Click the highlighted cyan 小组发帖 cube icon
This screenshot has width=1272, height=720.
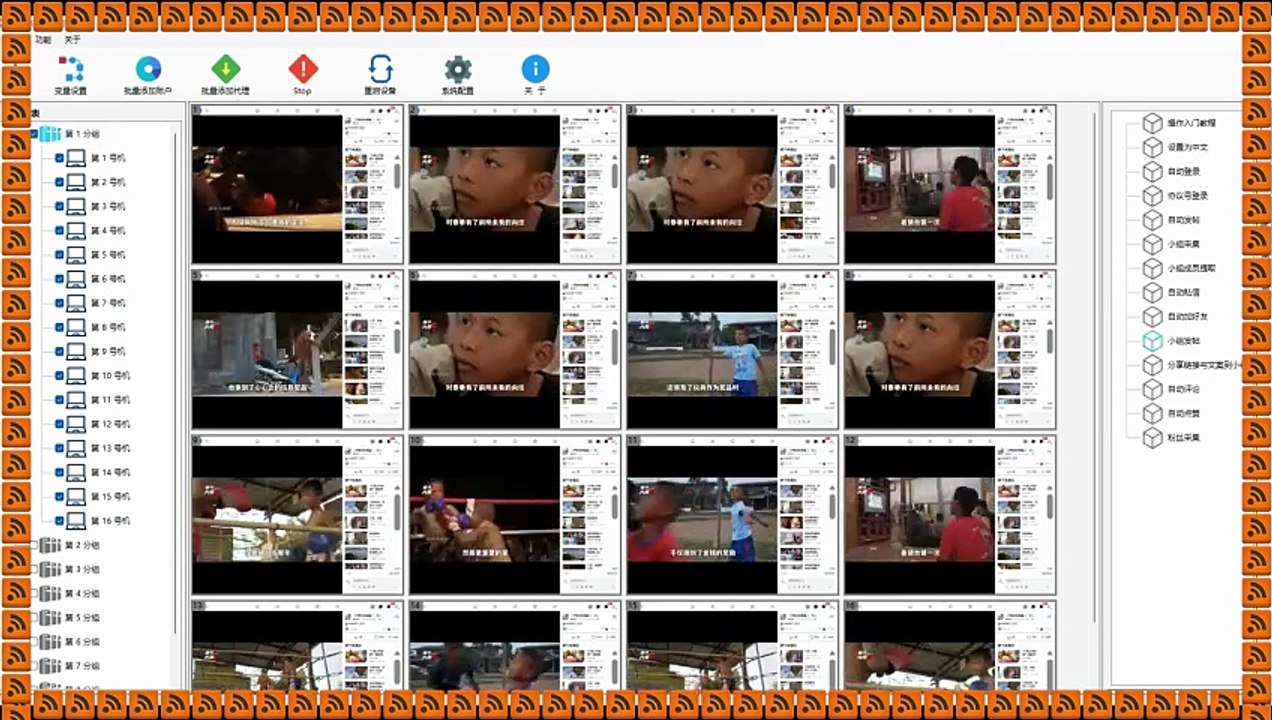(x=1153, y=341)
